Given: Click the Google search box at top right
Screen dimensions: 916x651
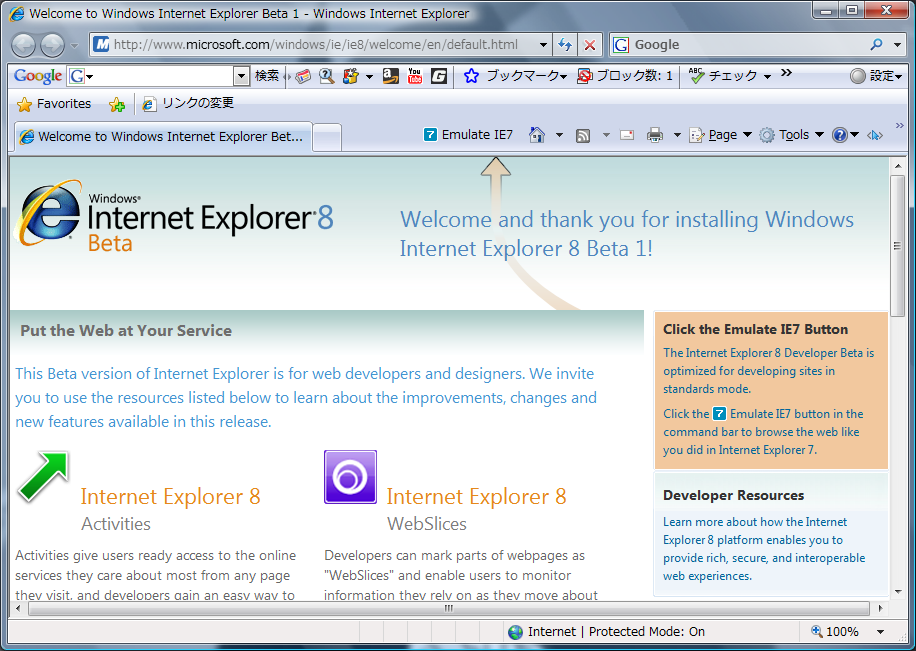Looking at the screenshot, I should [x=738, y=44].
